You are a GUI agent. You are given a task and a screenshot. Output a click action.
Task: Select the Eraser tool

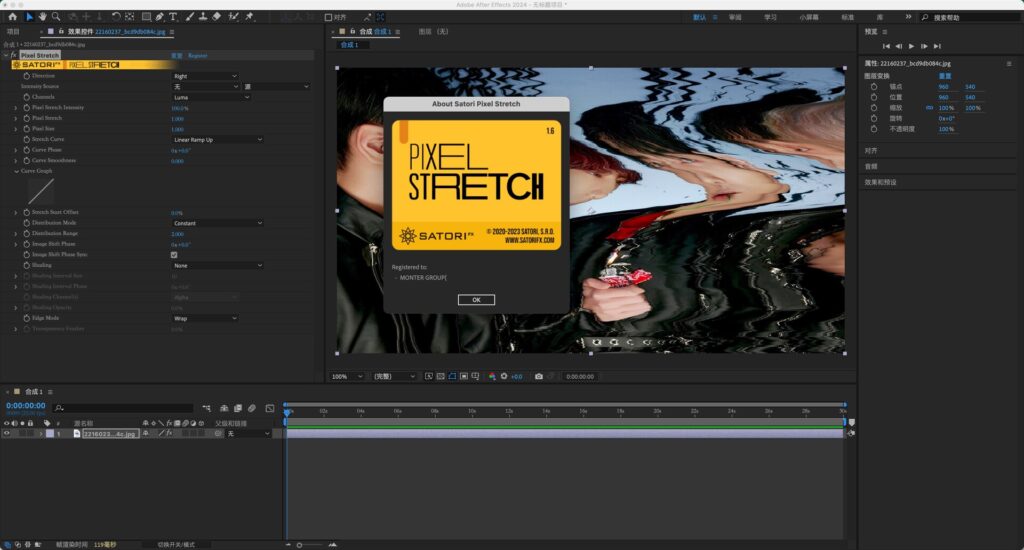[x=217, y=17]
